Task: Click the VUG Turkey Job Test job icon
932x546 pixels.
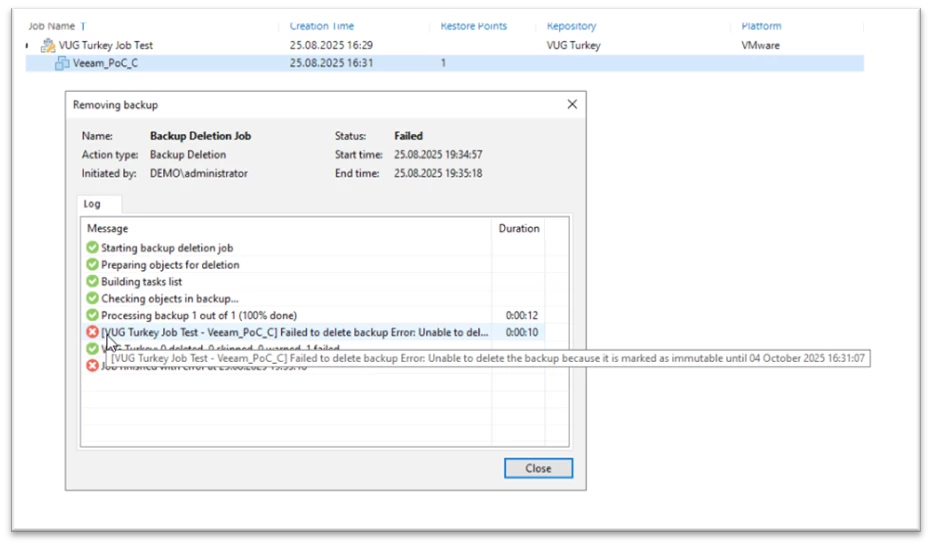Action: (48, 45)
